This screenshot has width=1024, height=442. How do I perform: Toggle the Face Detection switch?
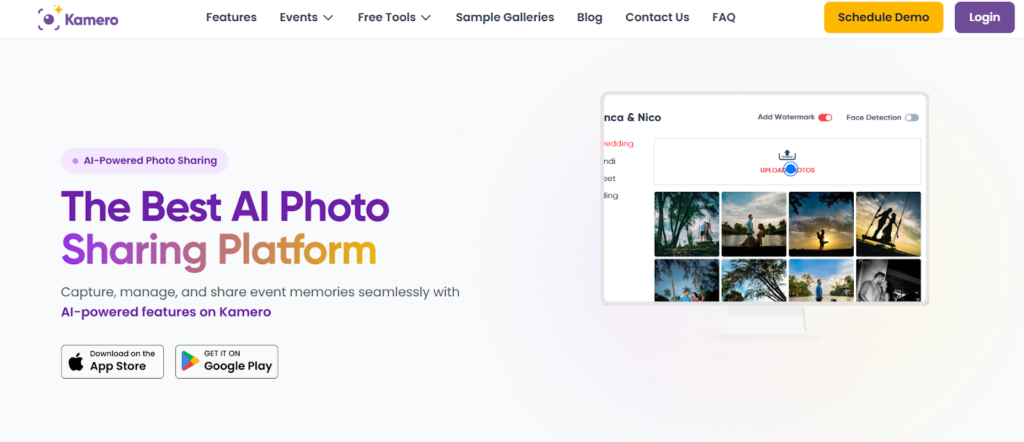pyautogui.click(x=912, y=118)
